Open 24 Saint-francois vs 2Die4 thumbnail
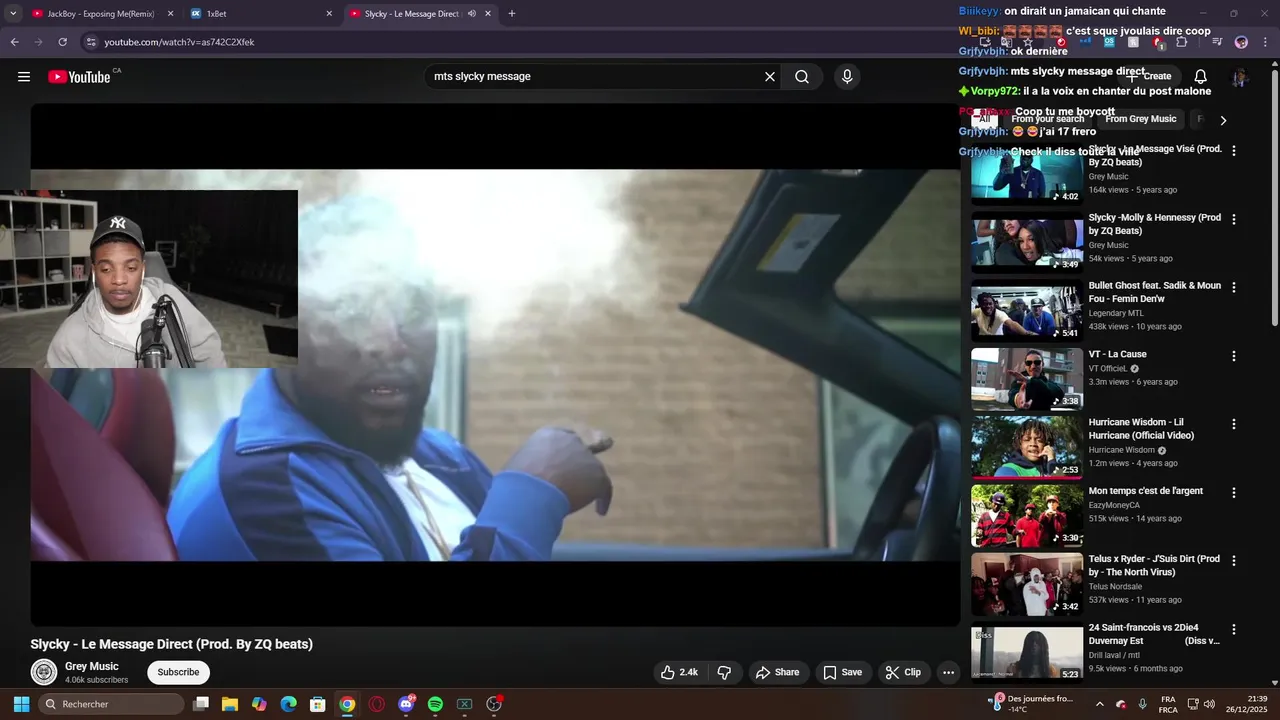Viewport: 1280px width, 720px height. point(1027,653)
